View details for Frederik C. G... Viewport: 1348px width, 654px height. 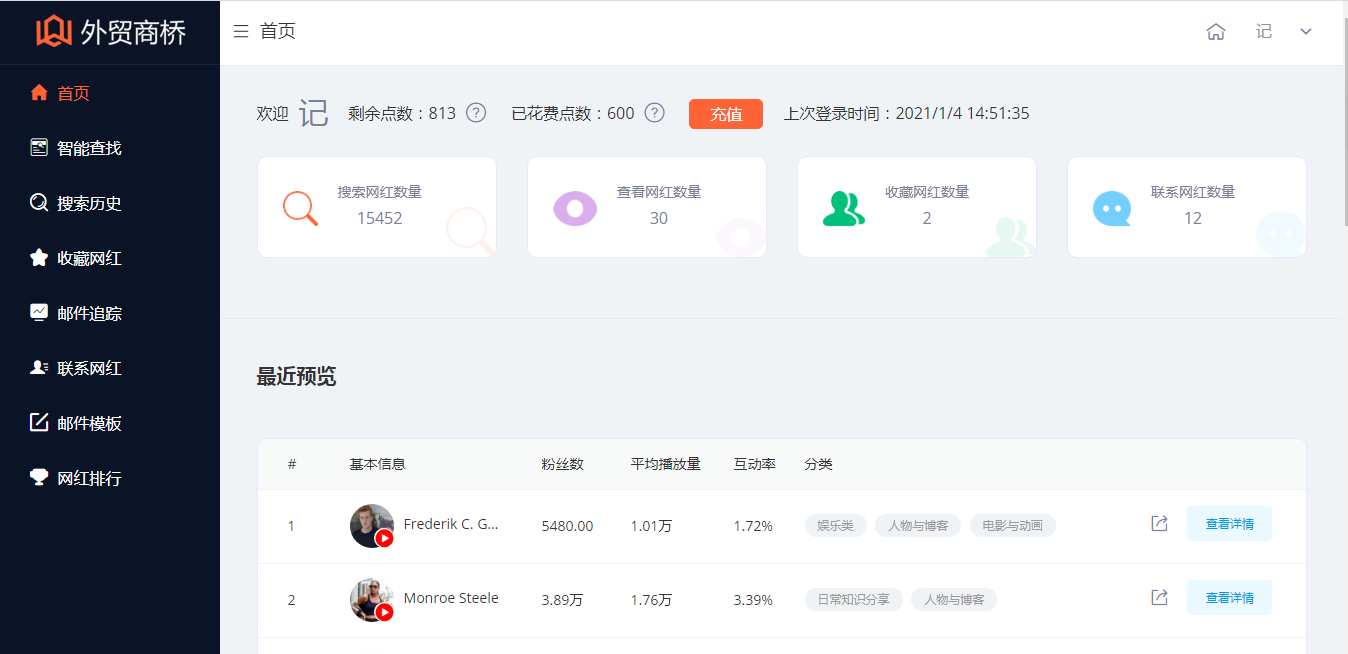click(x=1229, y=524)
